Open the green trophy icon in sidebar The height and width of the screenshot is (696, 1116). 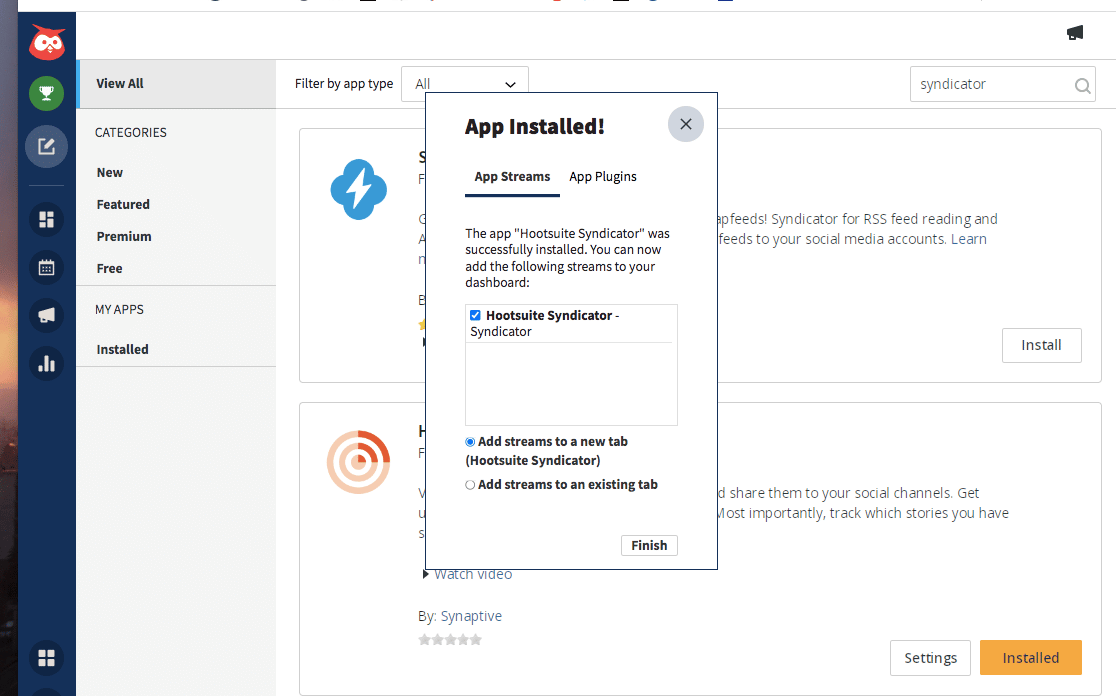point(46,93)
